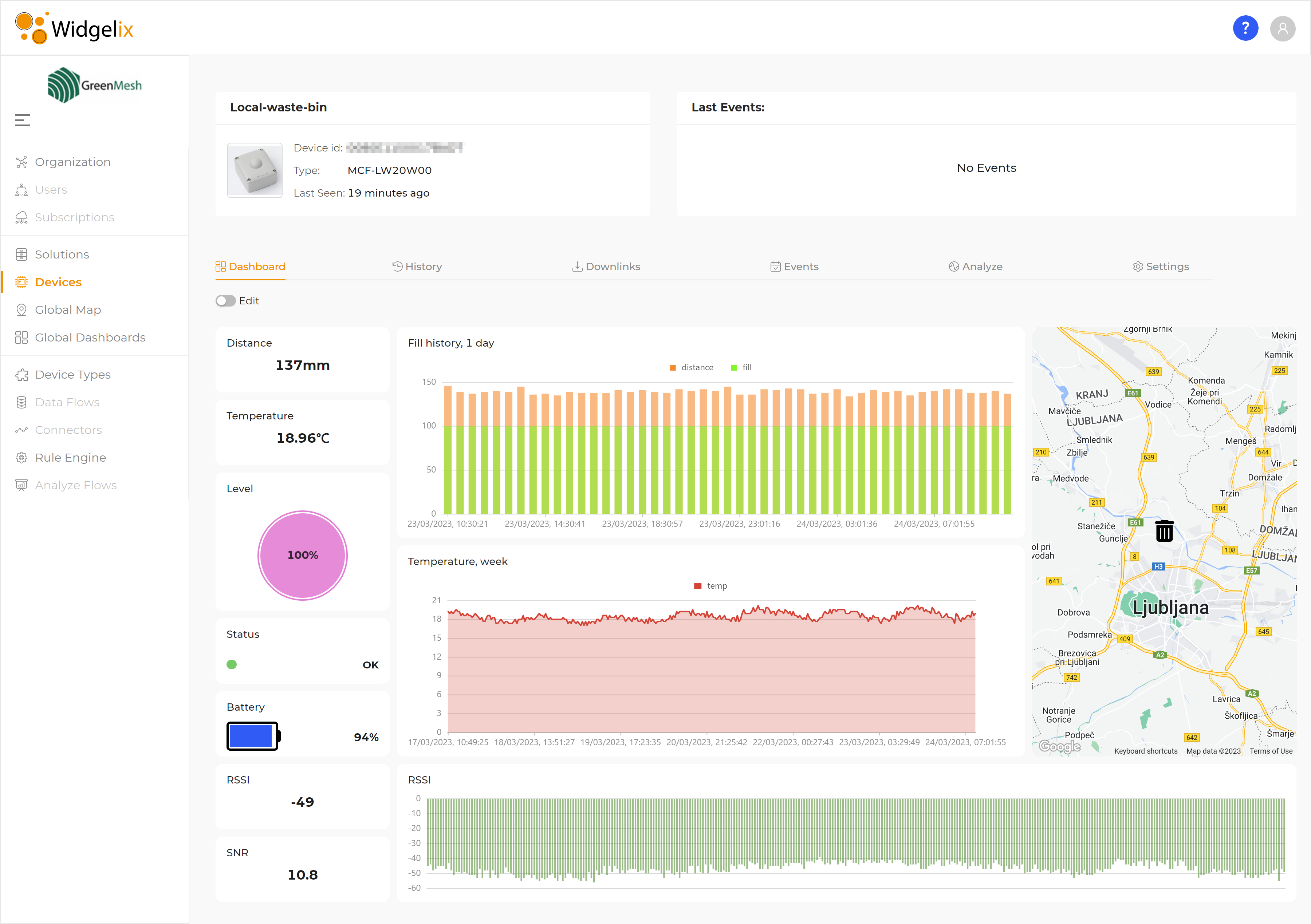Go to Global Map in the sidebar

pos(67,310)
